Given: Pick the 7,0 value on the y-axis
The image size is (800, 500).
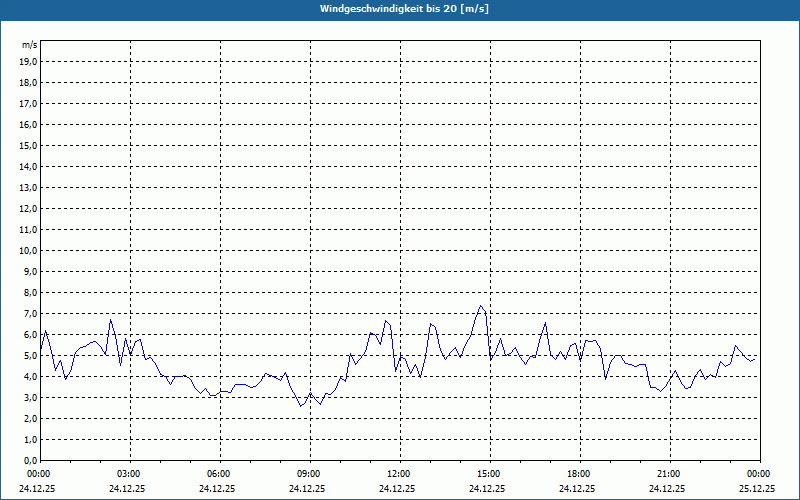Looking at the screenshot, I should [29, 313].
